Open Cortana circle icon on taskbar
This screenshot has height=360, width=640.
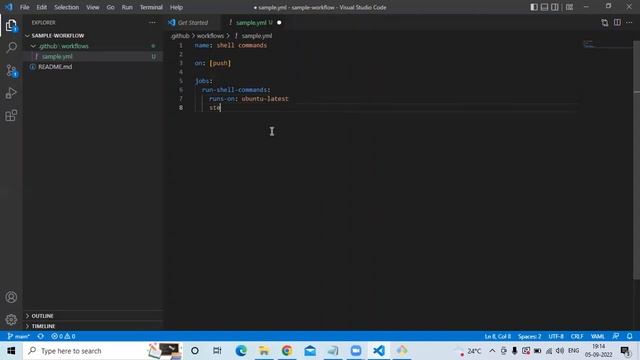pos(195,351)
